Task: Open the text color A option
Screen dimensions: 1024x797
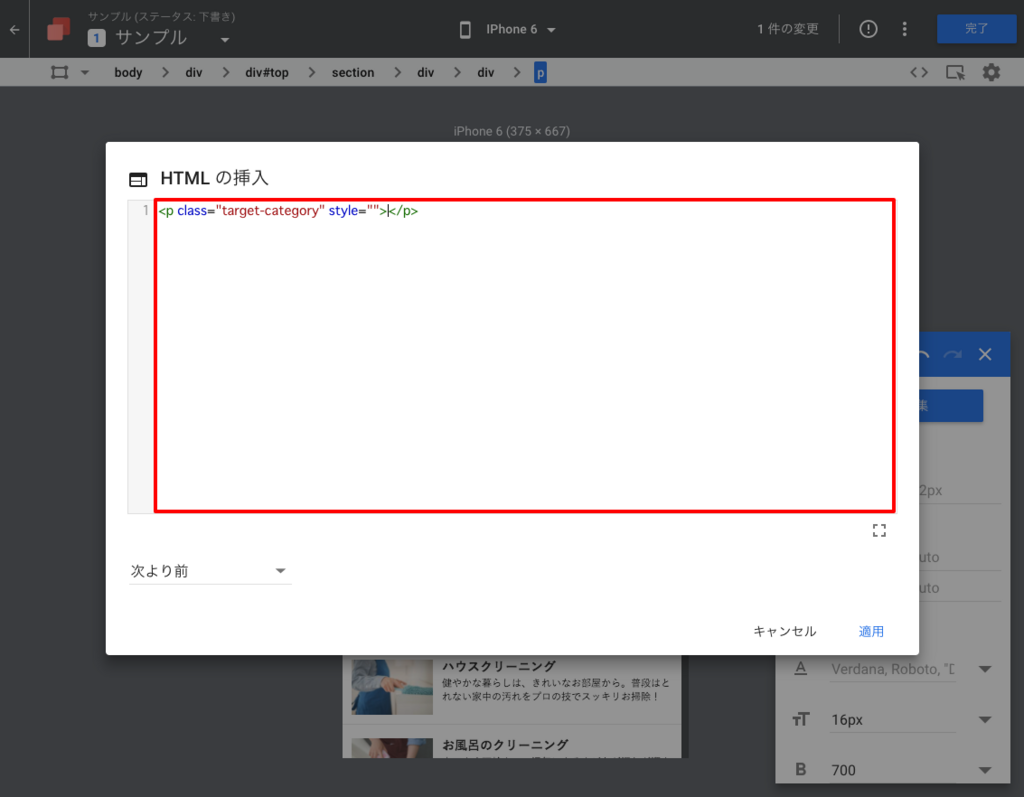Action: click(801, 668)
